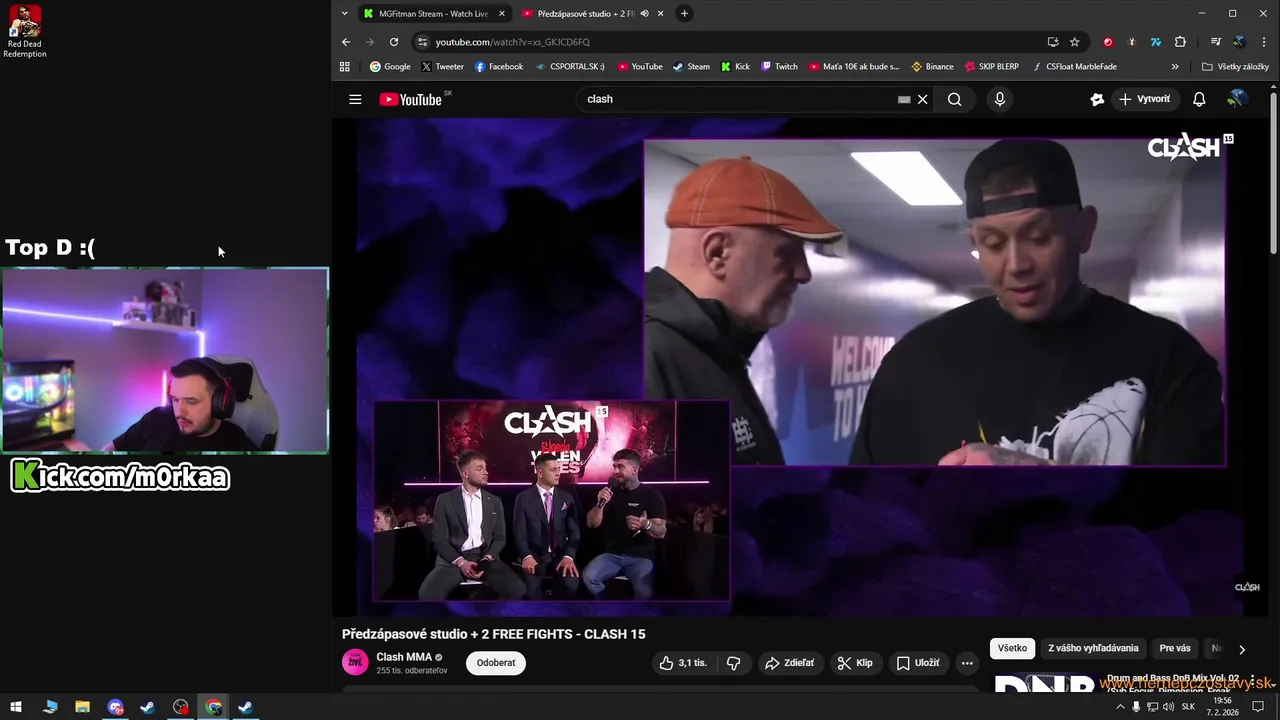Click the Vytvoriť create button
1280x720 pixels.
[1144, 99]
